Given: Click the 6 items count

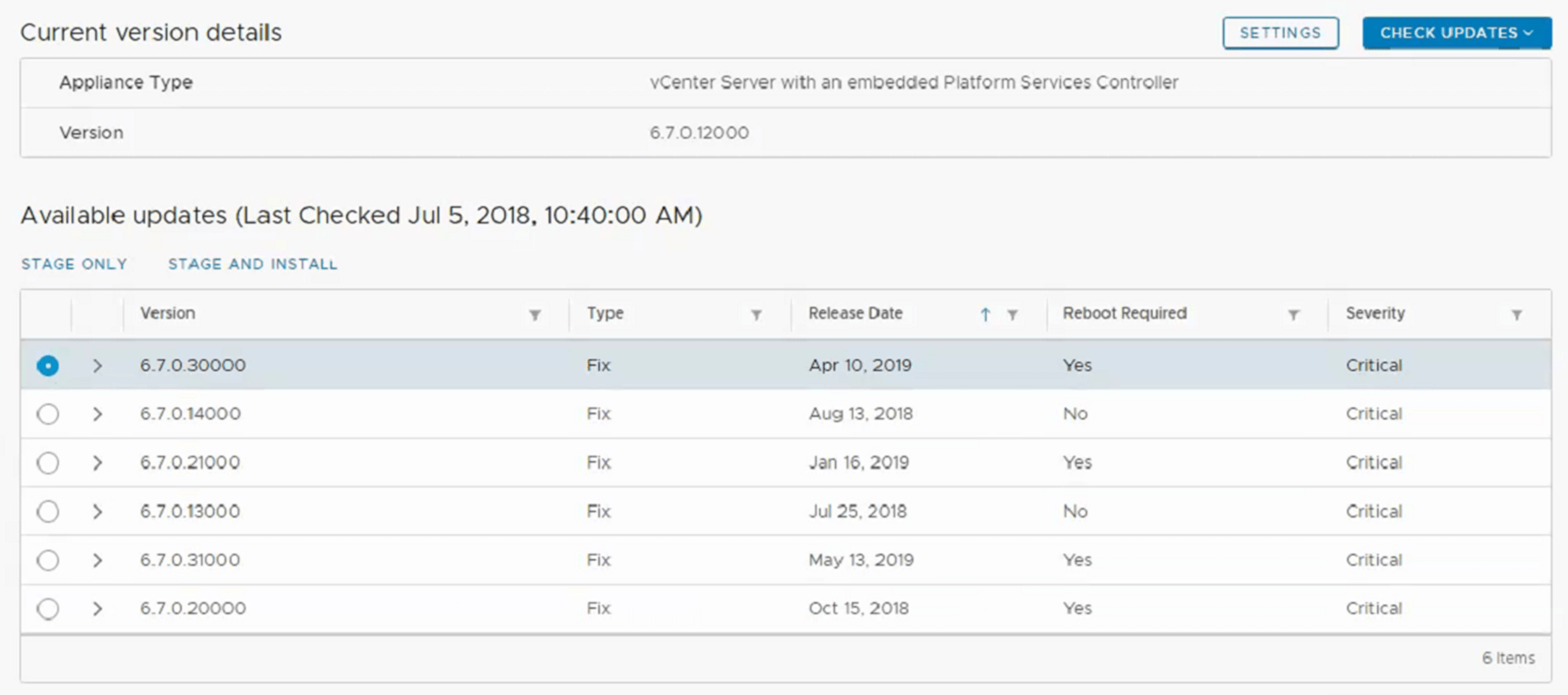Looking at the screenshot, I should [x=1508, y=658].
